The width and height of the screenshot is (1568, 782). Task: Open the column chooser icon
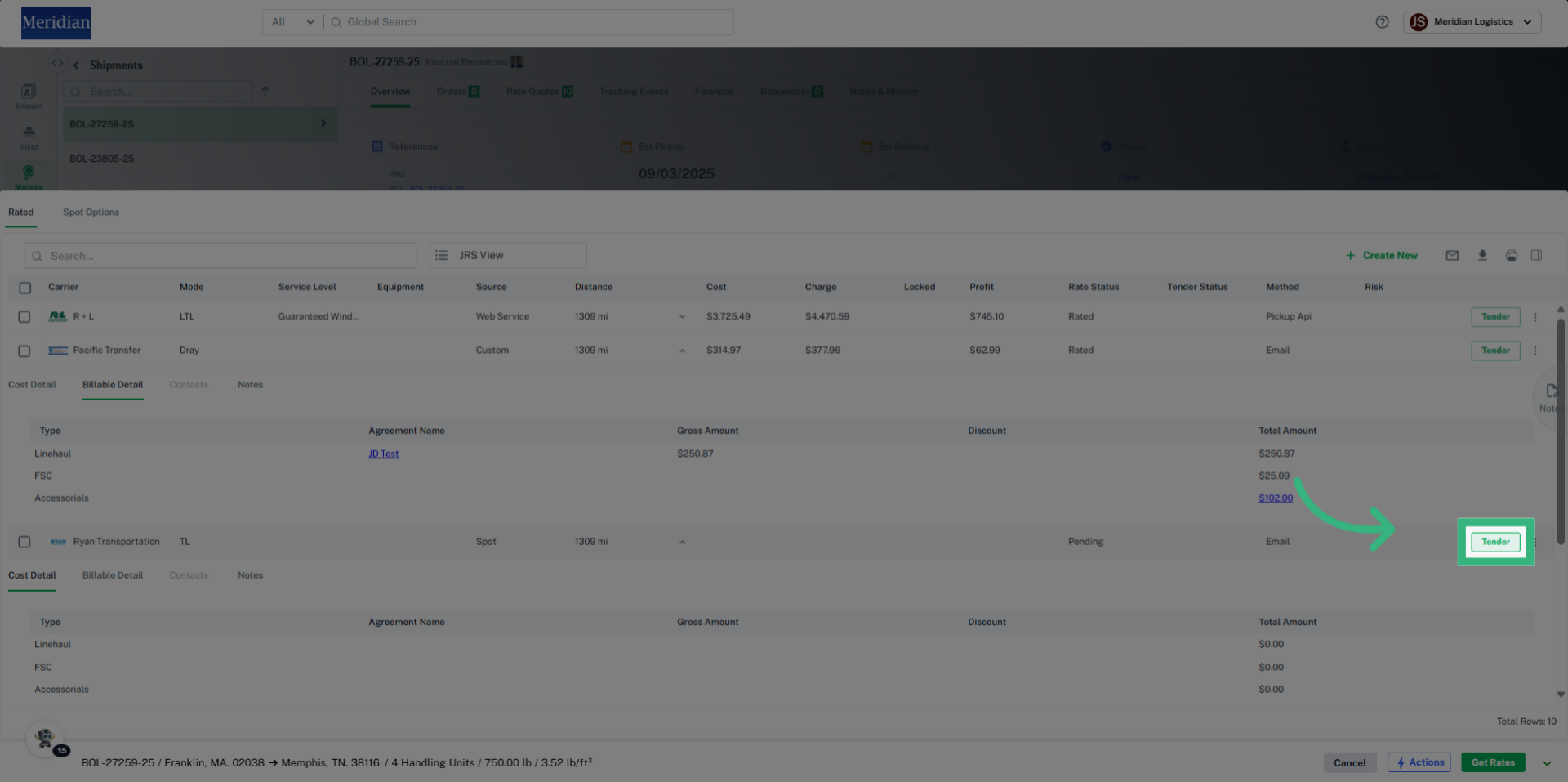click(1536, 256)
